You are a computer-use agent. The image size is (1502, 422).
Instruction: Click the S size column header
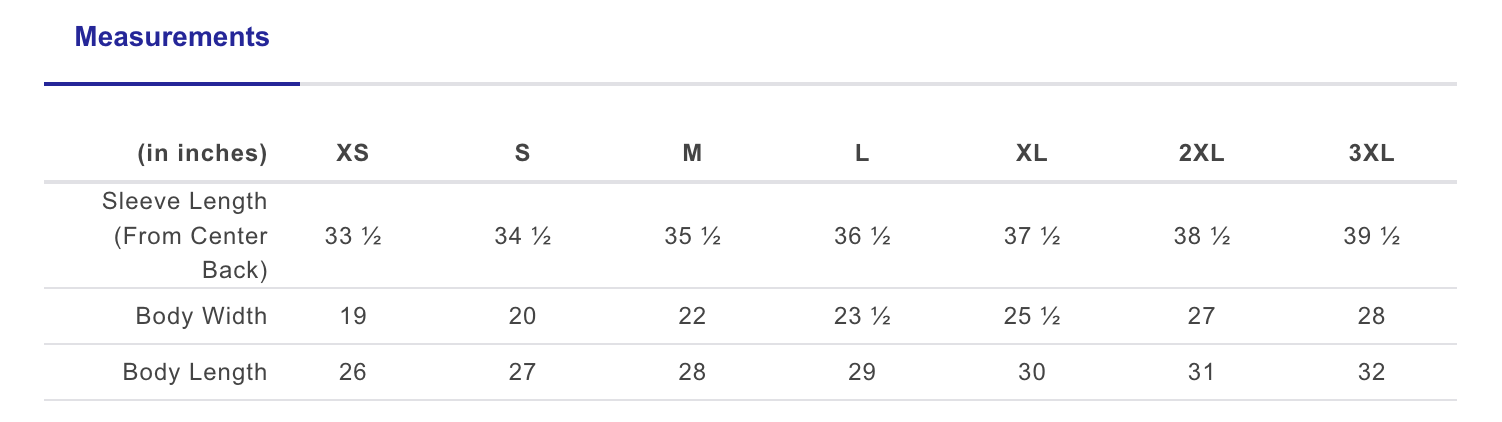[522, 154]
